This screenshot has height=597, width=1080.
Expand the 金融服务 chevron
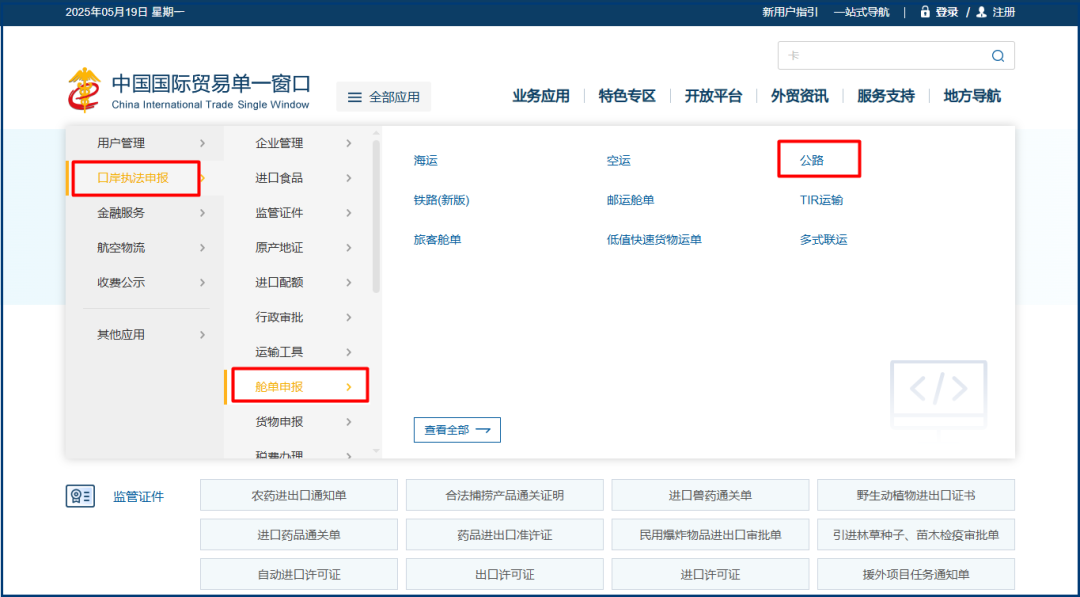[x=202, y=213]
